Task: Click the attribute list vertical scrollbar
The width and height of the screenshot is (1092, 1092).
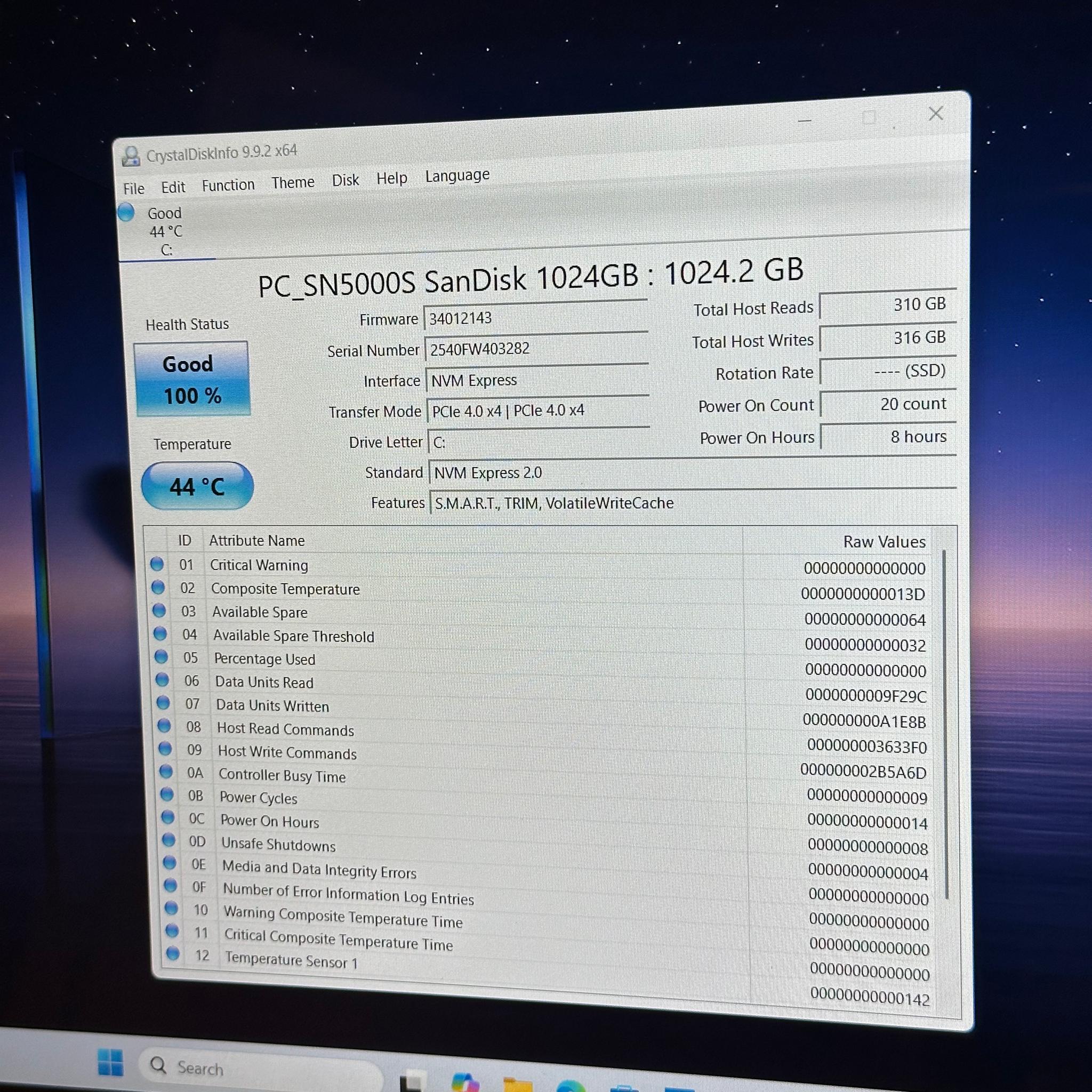Action: tap(945, 724)
